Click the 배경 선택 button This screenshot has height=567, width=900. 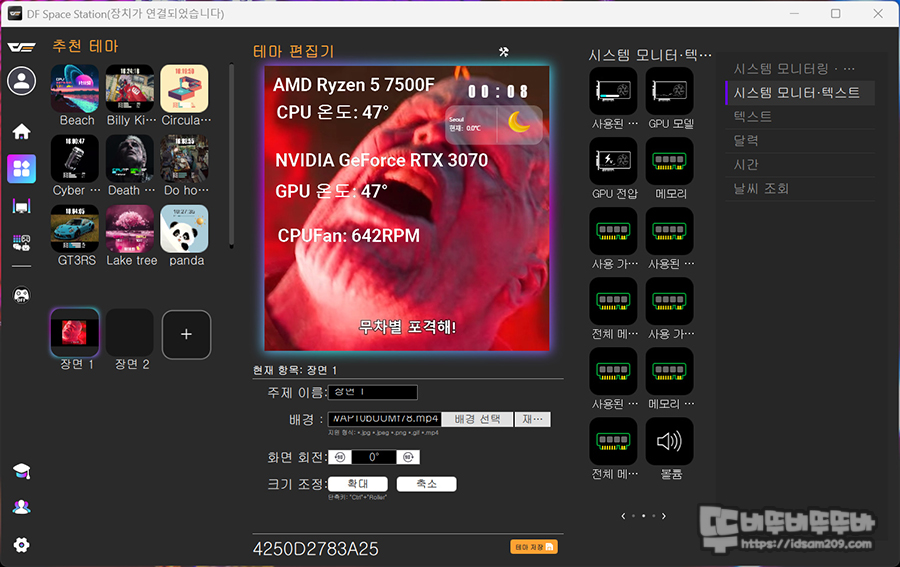[478, 419]
